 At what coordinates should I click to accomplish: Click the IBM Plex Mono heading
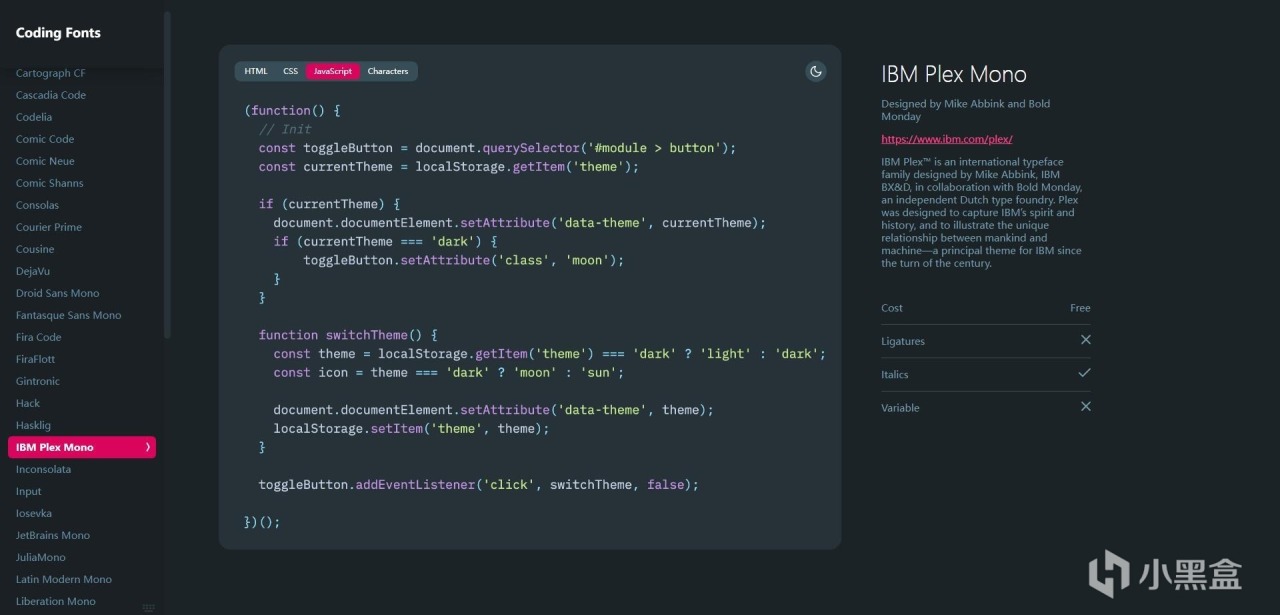[x=954, y=74]
